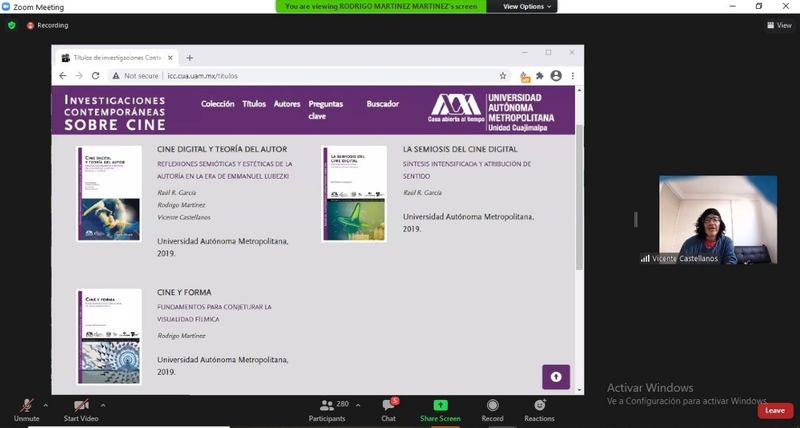
Task: Select the Títulos de investigaciones browser tab
Action: [117, 58]
